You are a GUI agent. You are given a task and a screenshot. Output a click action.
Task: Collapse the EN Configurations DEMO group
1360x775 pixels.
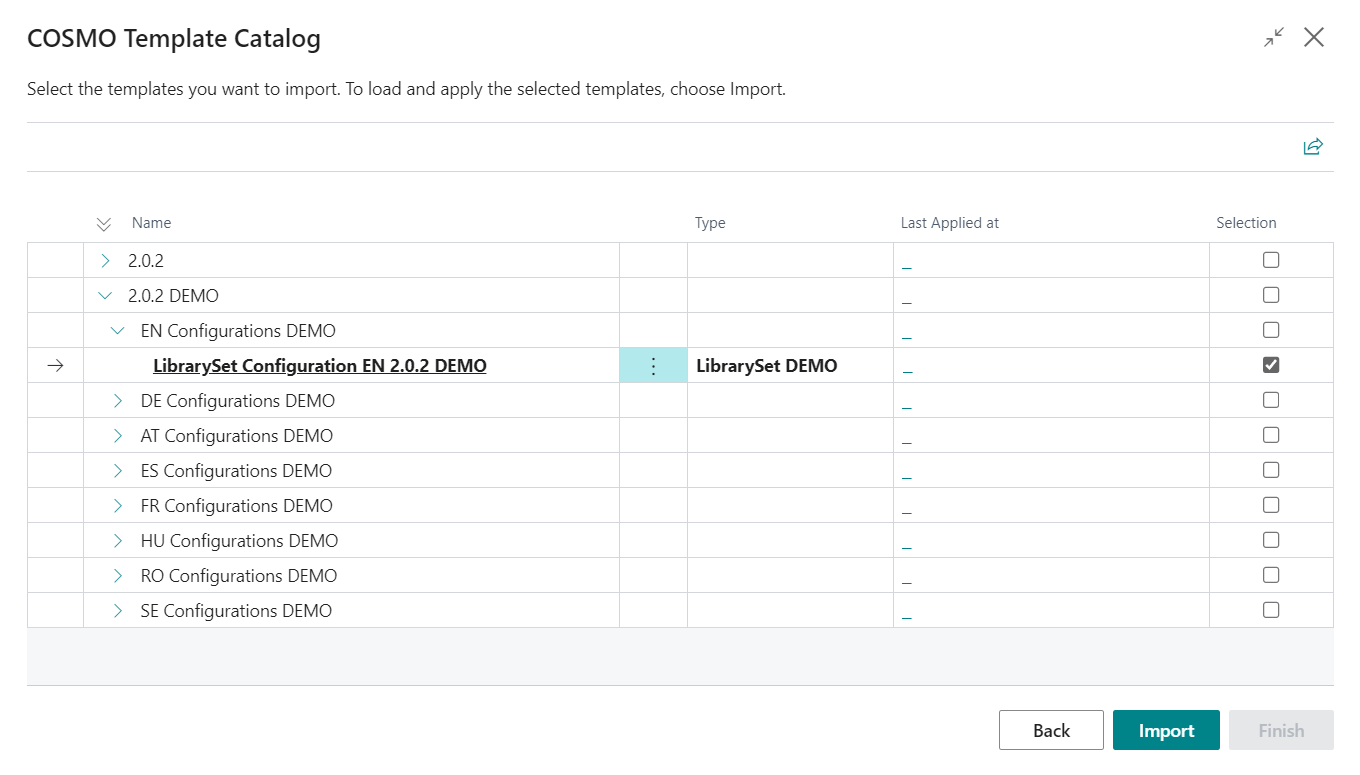(118, 331)
